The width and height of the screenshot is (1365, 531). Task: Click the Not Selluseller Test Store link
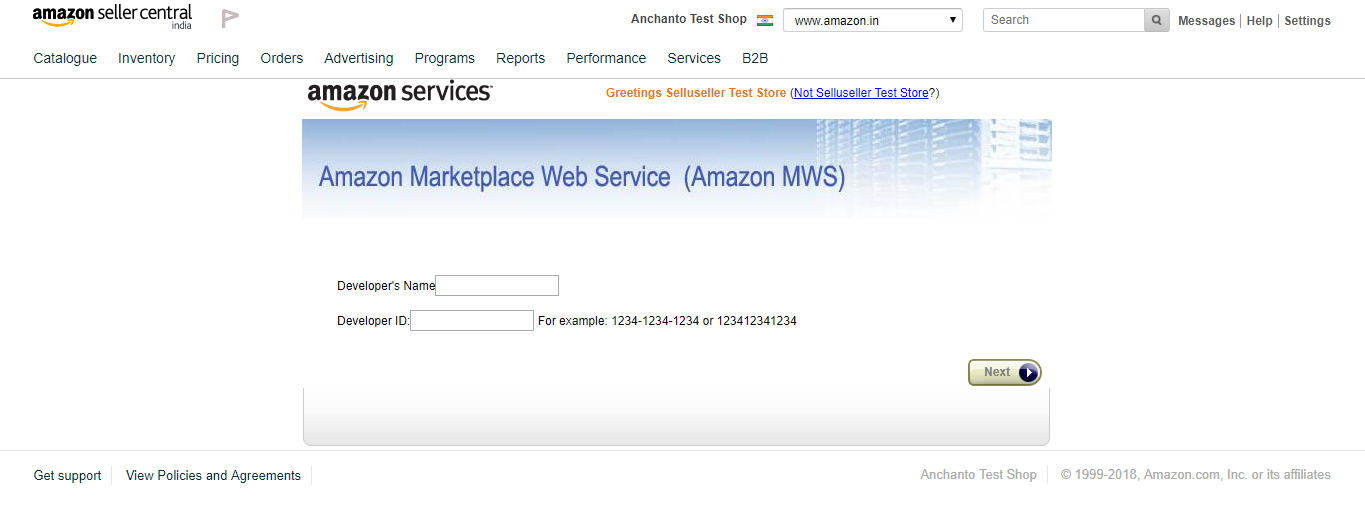[x=861, y=93]
